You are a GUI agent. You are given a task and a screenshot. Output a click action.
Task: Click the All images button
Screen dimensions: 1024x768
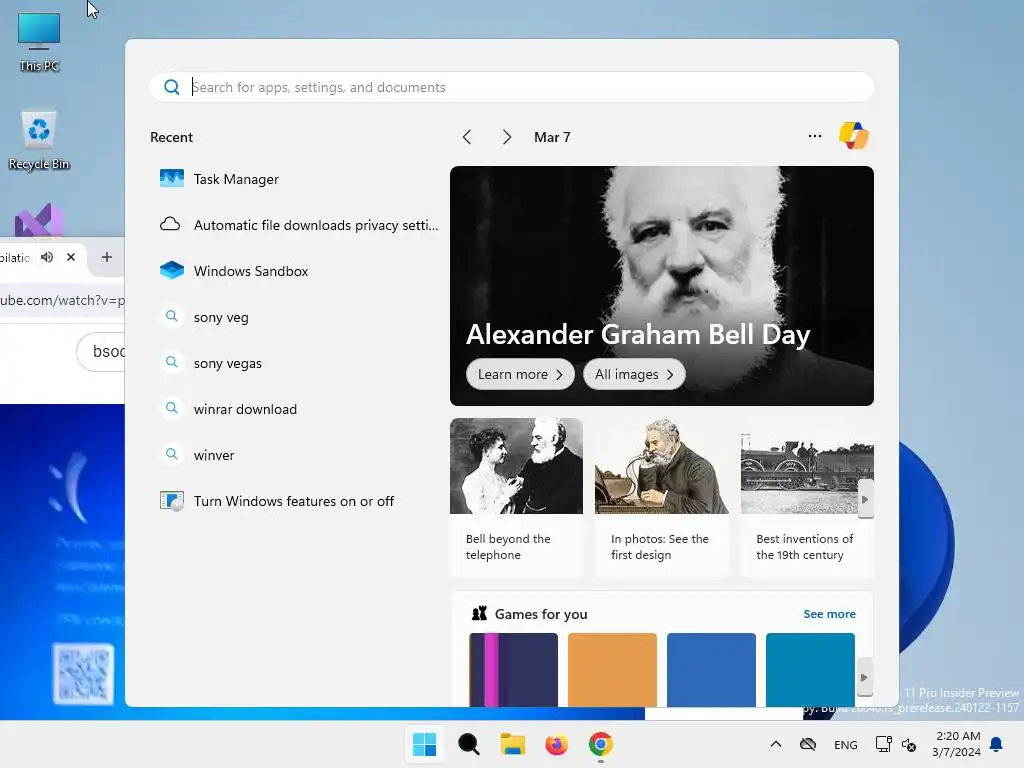point(633,374)
